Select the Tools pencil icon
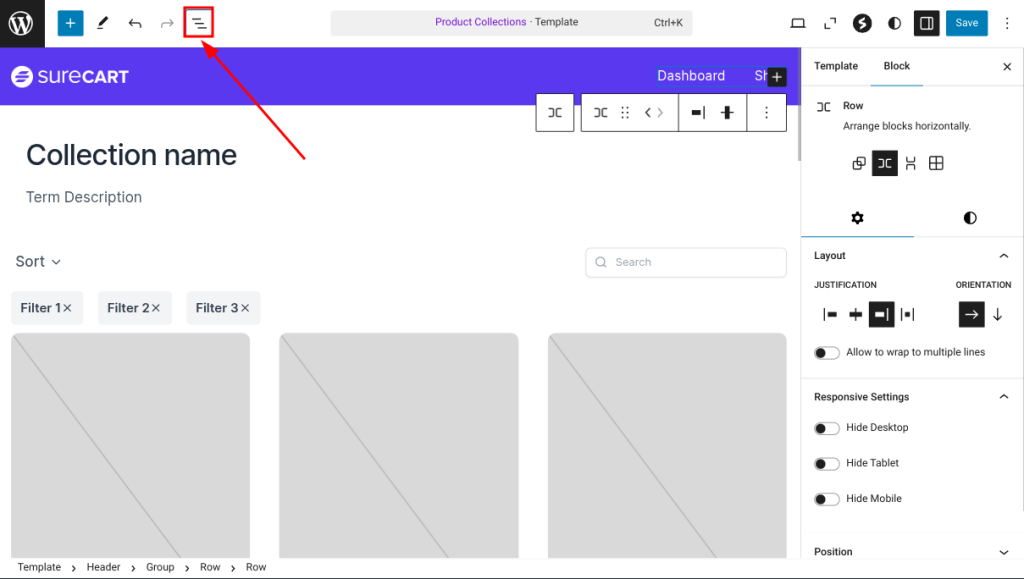 tap(102, 23)
